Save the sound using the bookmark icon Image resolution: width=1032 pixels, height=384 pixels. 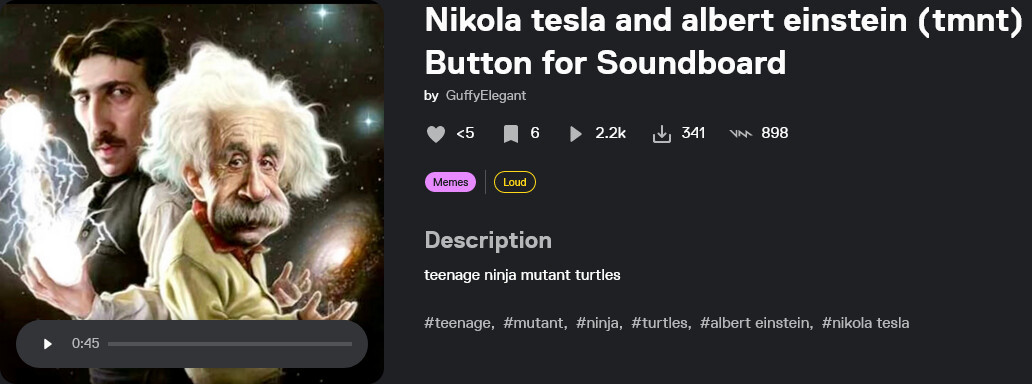tap(511, 134)
